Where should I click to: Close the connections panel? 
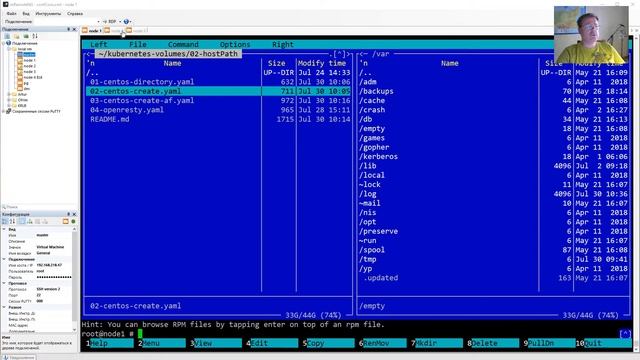(x=74, y=29)
